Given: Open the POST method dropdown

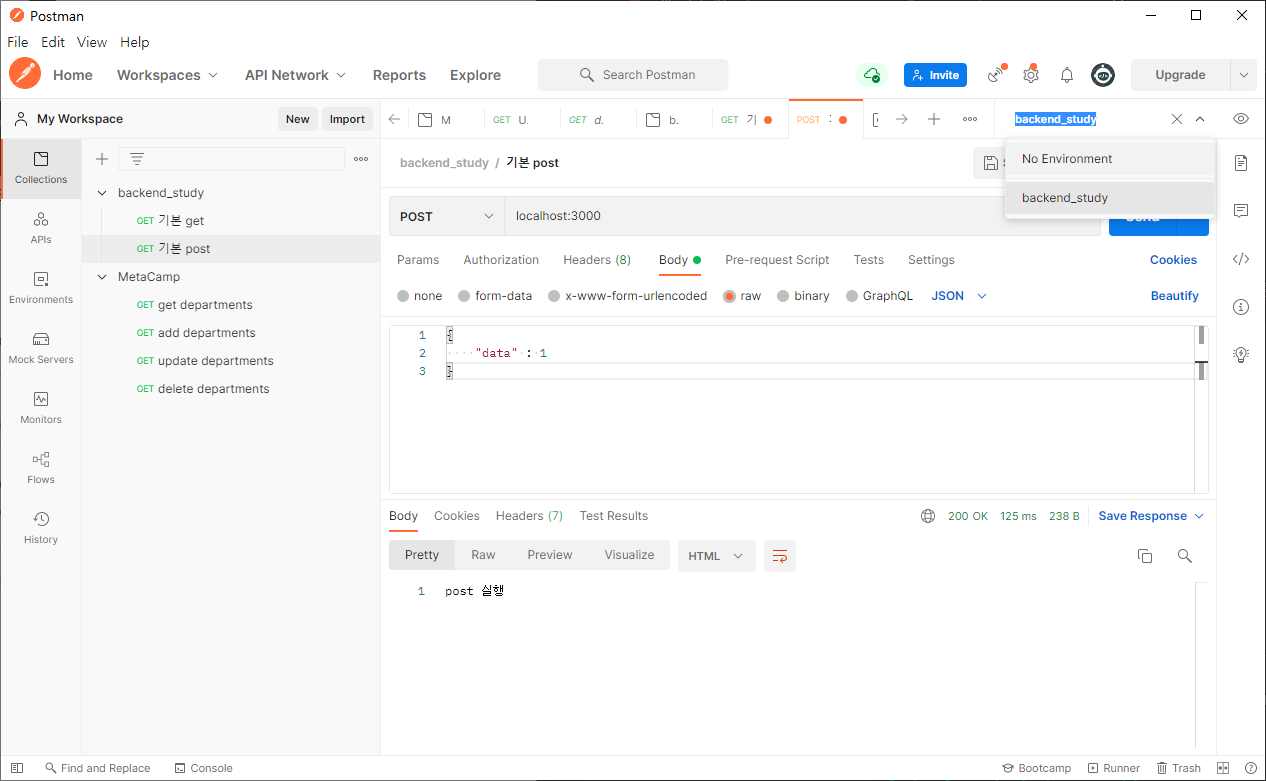Looking at the screenshot, I should click(x=447, y=216).
